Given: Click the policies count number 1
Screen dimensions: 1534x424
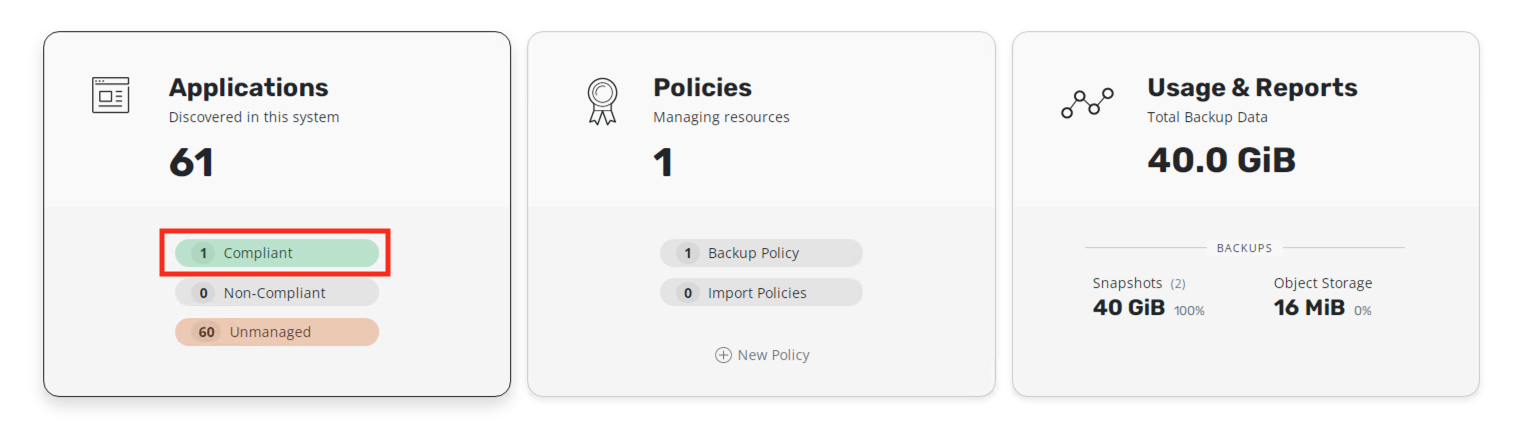Looking at the screenshot, I should point(663,162).
